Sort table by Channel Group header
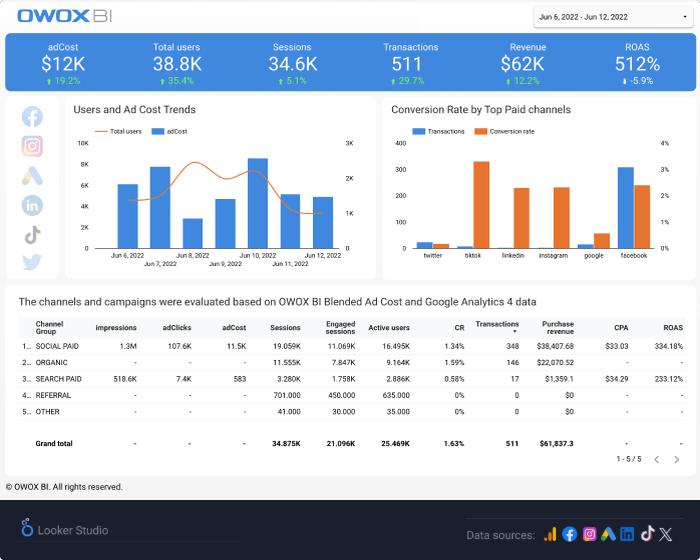 click(x=49, y=327)
